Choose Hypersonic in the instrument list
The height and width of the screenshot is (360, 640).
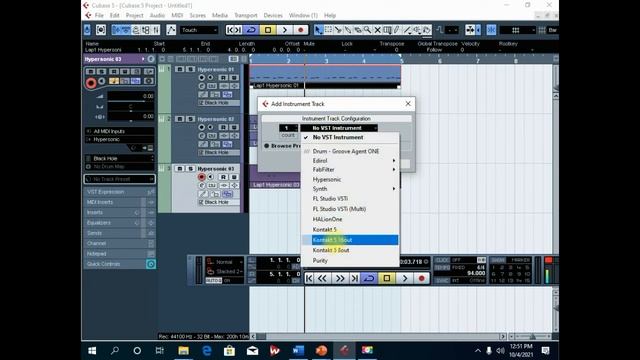pyautogui.click(x=350, y=180)
